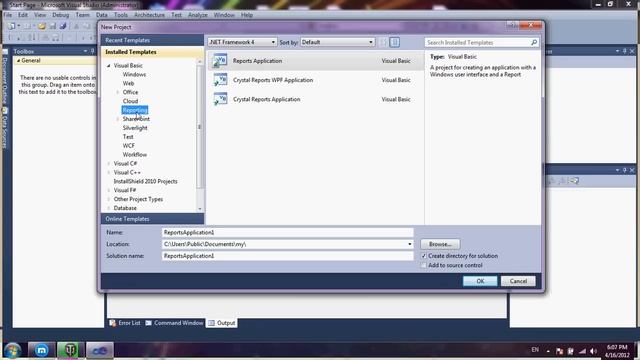Screen dimensions: 640x360
Task: Open the Debug menu
Action: coord(60,15)
